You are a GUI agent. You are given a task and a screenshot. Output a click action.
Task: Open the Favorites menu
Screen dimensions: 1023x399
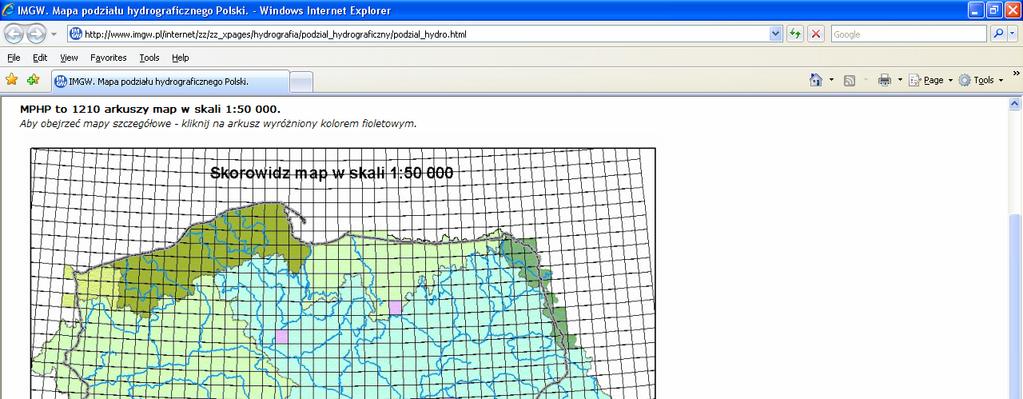click(108, 58)
